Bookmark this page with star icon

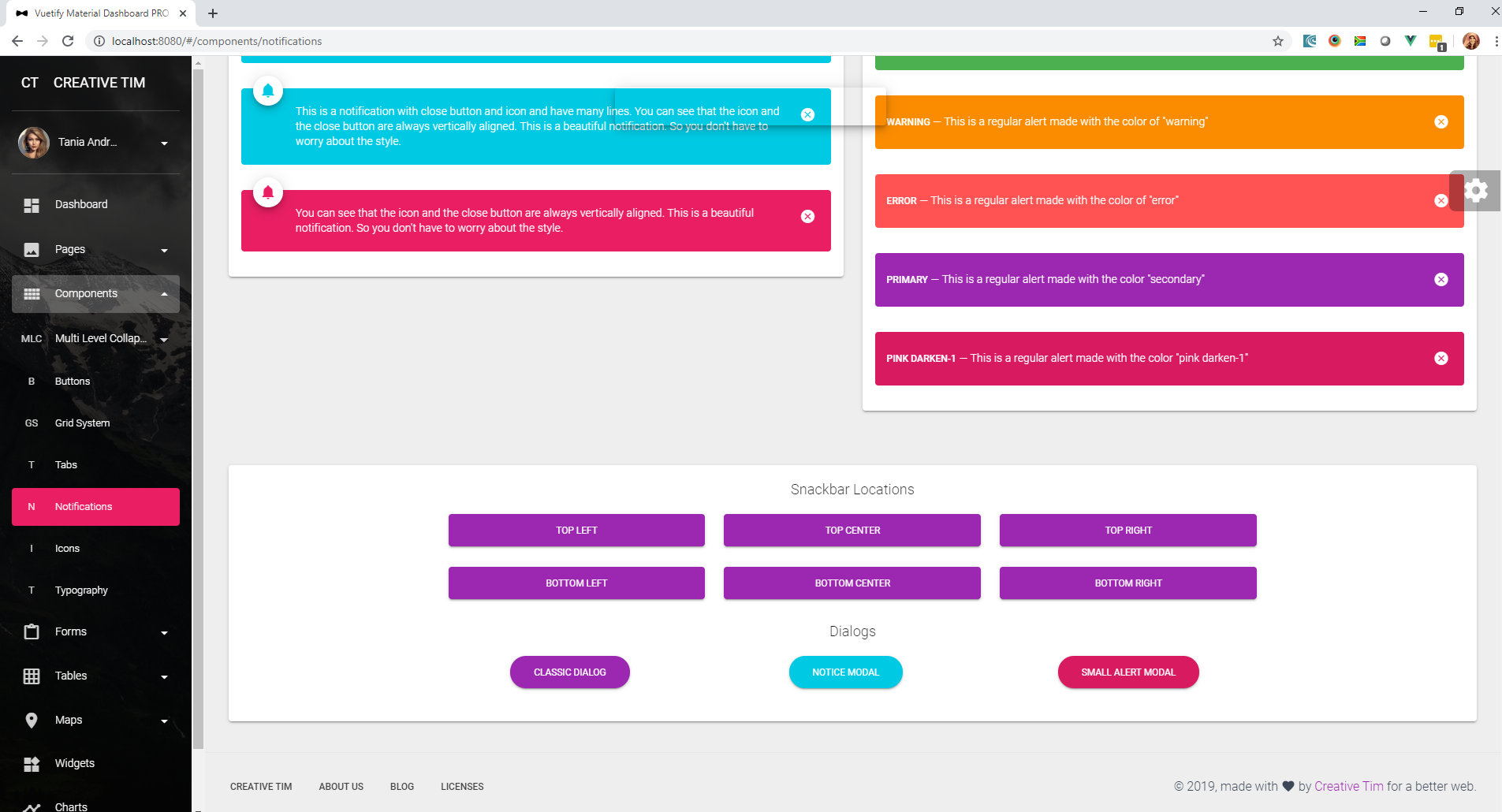(x=1278, y=41)
